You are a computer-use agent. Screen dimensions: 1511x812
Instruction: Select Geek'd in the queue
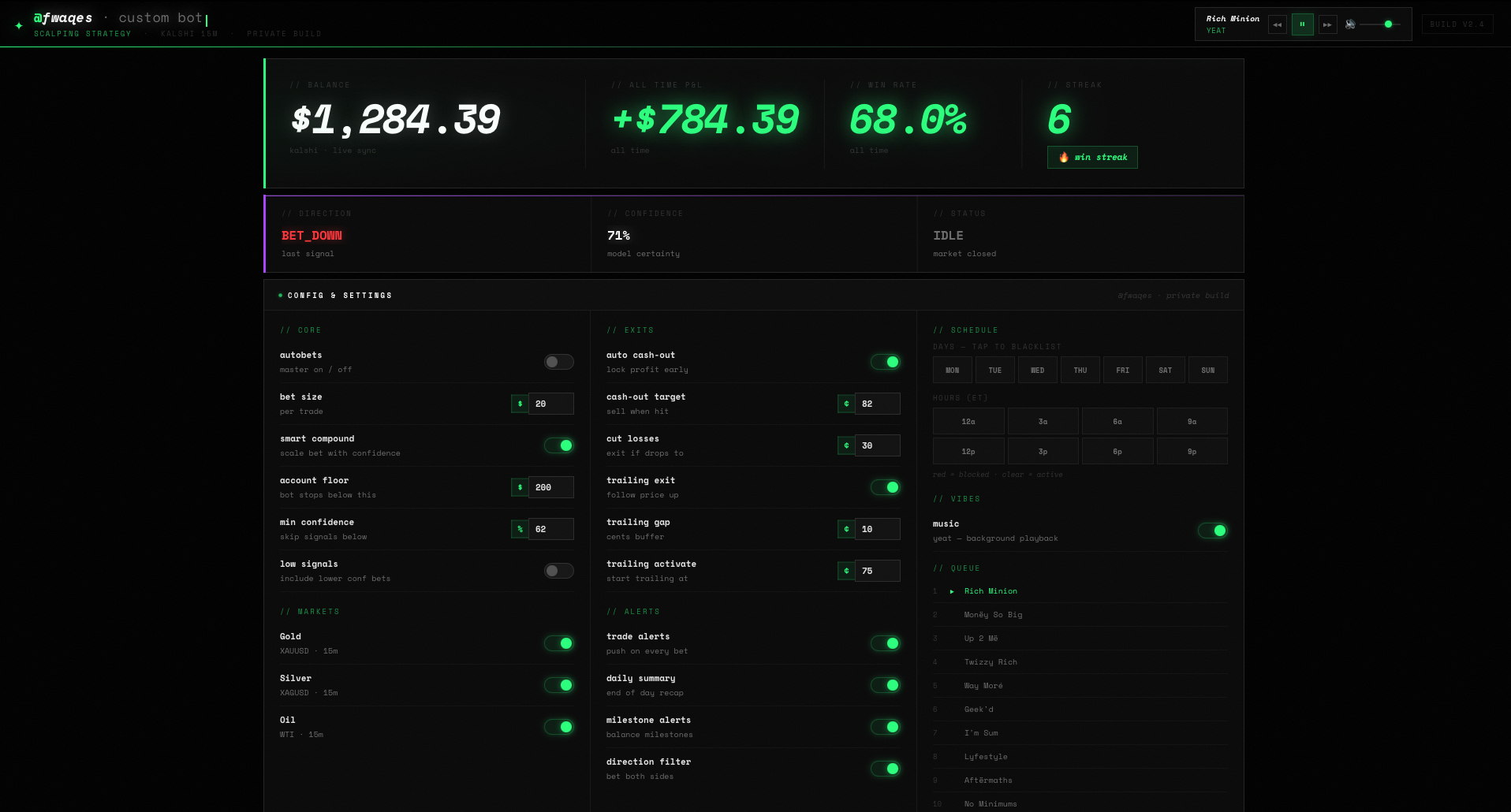tap(1080, 710)
